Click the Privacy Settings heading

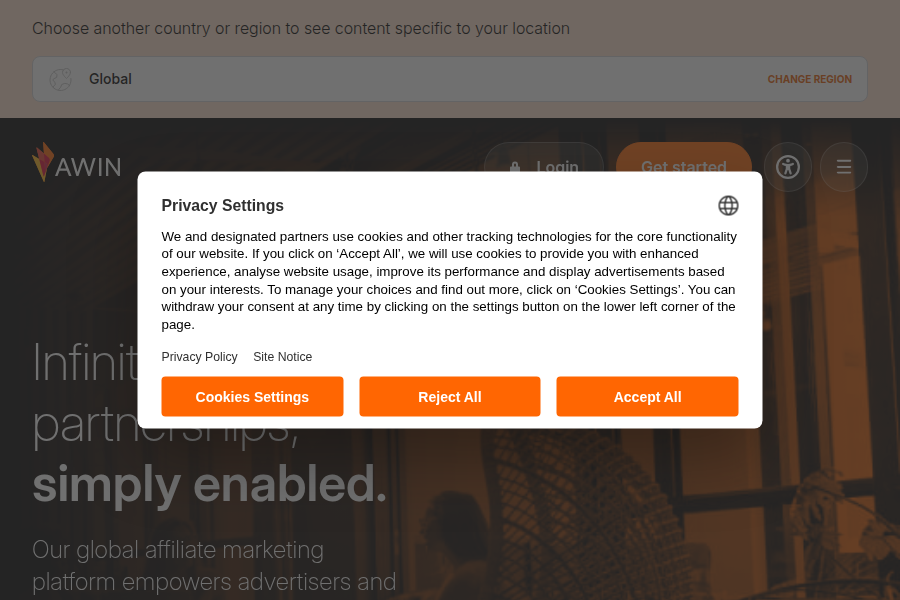(223, 206)
